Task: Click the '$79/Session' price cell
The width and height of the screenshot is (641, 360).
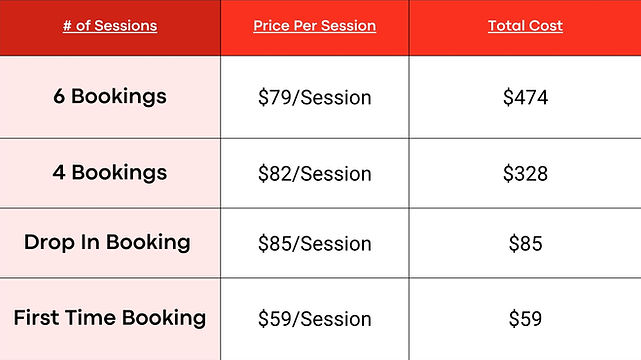Action: (314, 98)
